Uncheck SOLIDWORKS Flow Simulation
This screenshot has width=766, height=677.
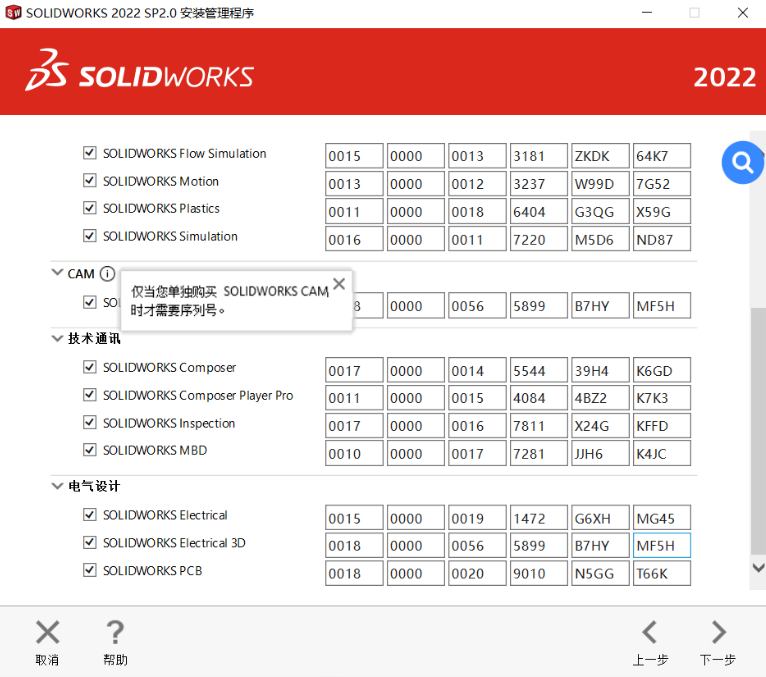pyautogui.click(x=89, y=153)
